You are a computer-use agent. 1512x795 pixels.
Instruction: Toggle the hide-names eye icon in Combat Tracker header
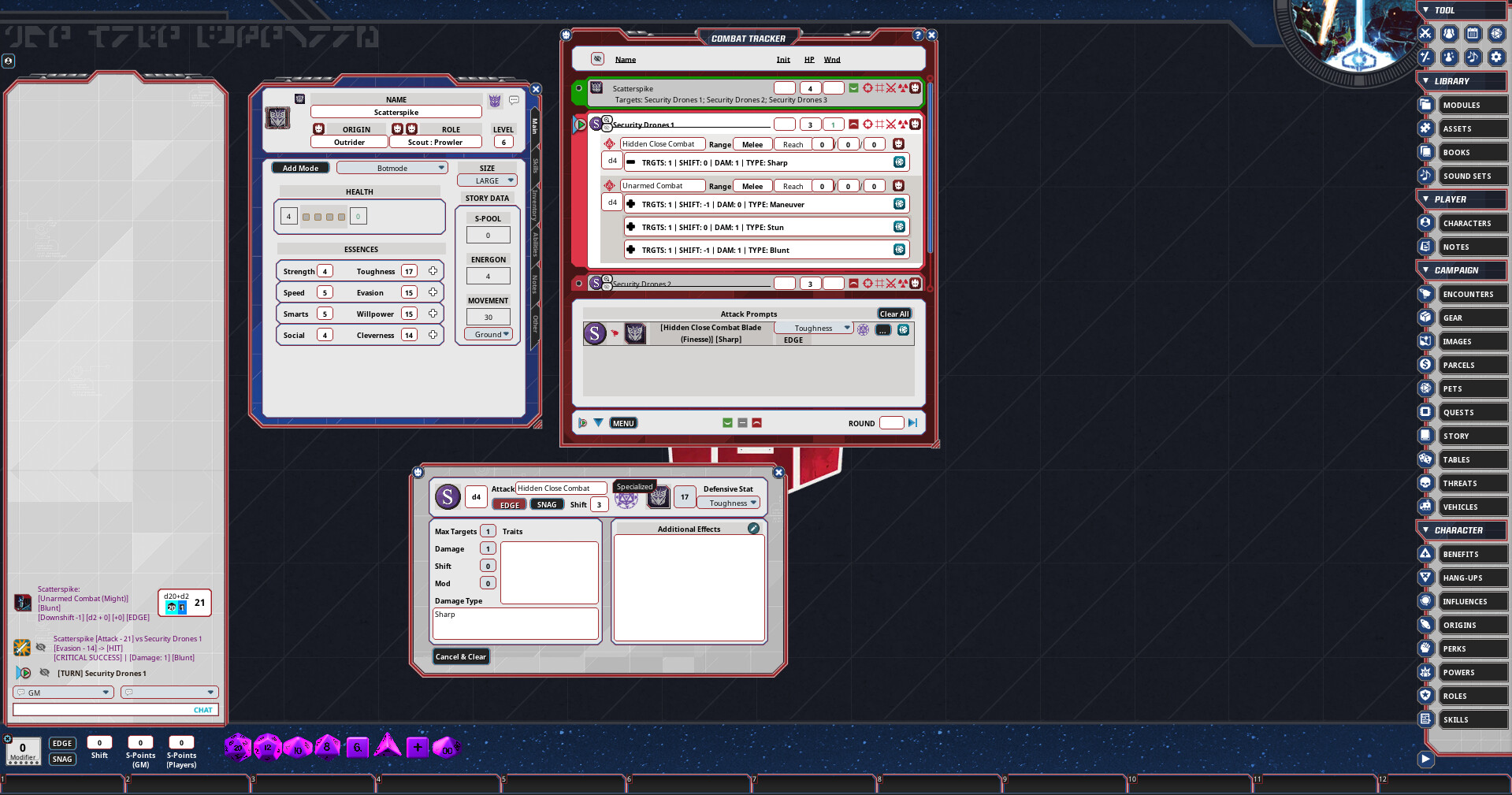597,60
